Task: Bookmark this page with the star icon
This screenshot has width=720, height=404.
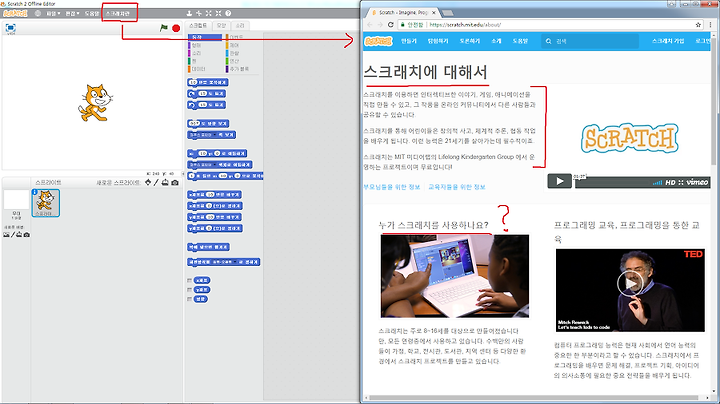Action: (x=698, y=24)
